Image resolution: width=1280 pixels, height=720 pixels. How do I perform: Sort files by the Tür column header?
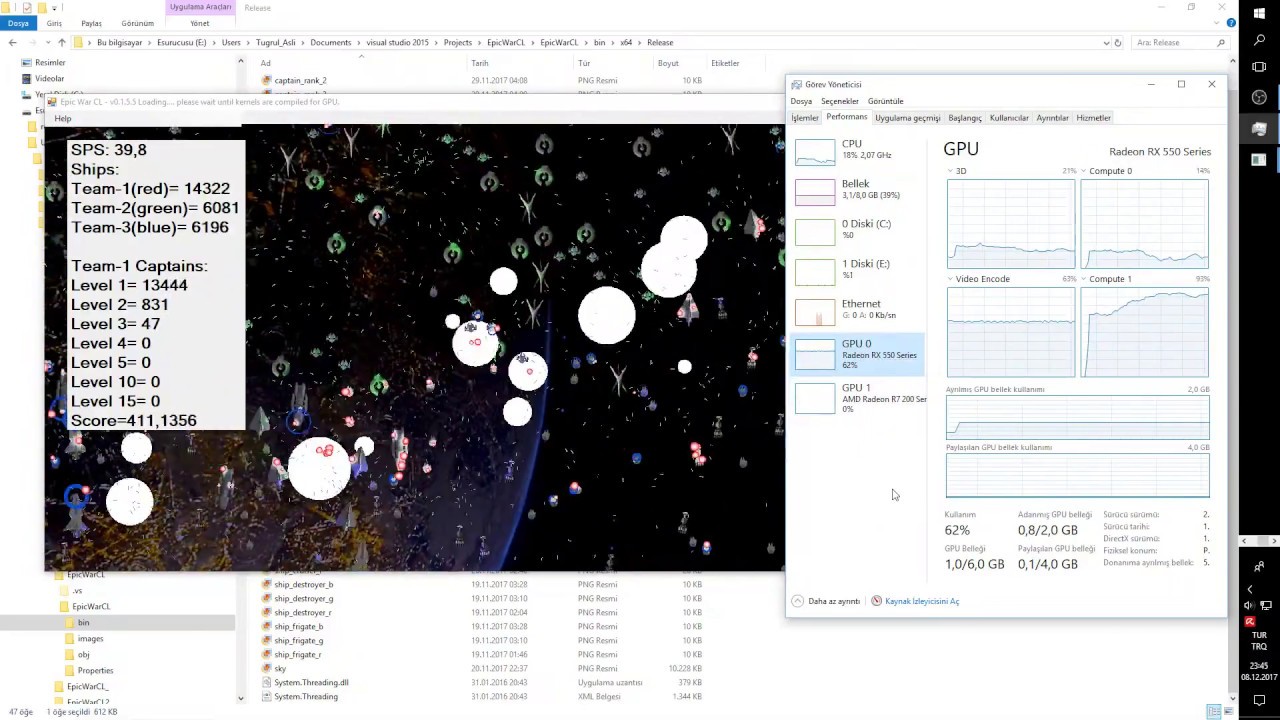pyautogui.click(x=584, y=63)
